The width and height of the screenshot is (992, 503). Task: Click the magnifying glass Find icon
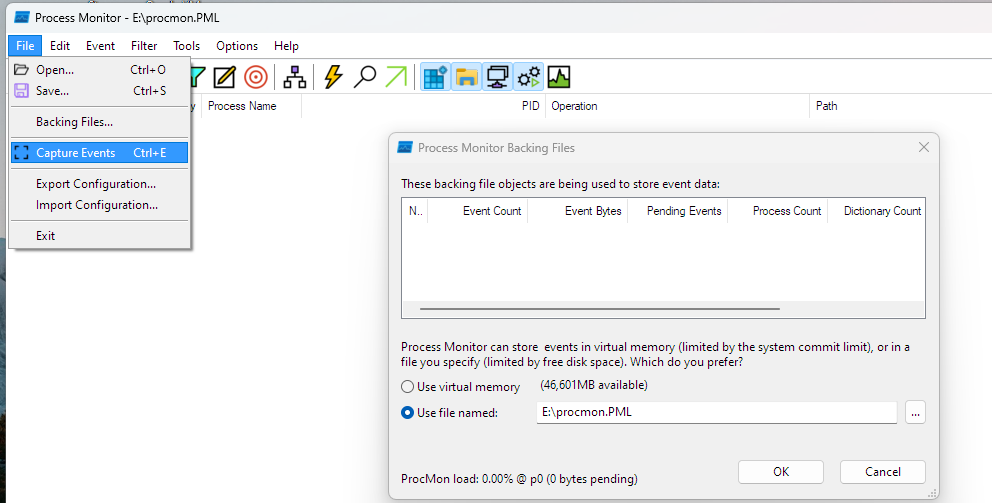click(x=365, y=77)
